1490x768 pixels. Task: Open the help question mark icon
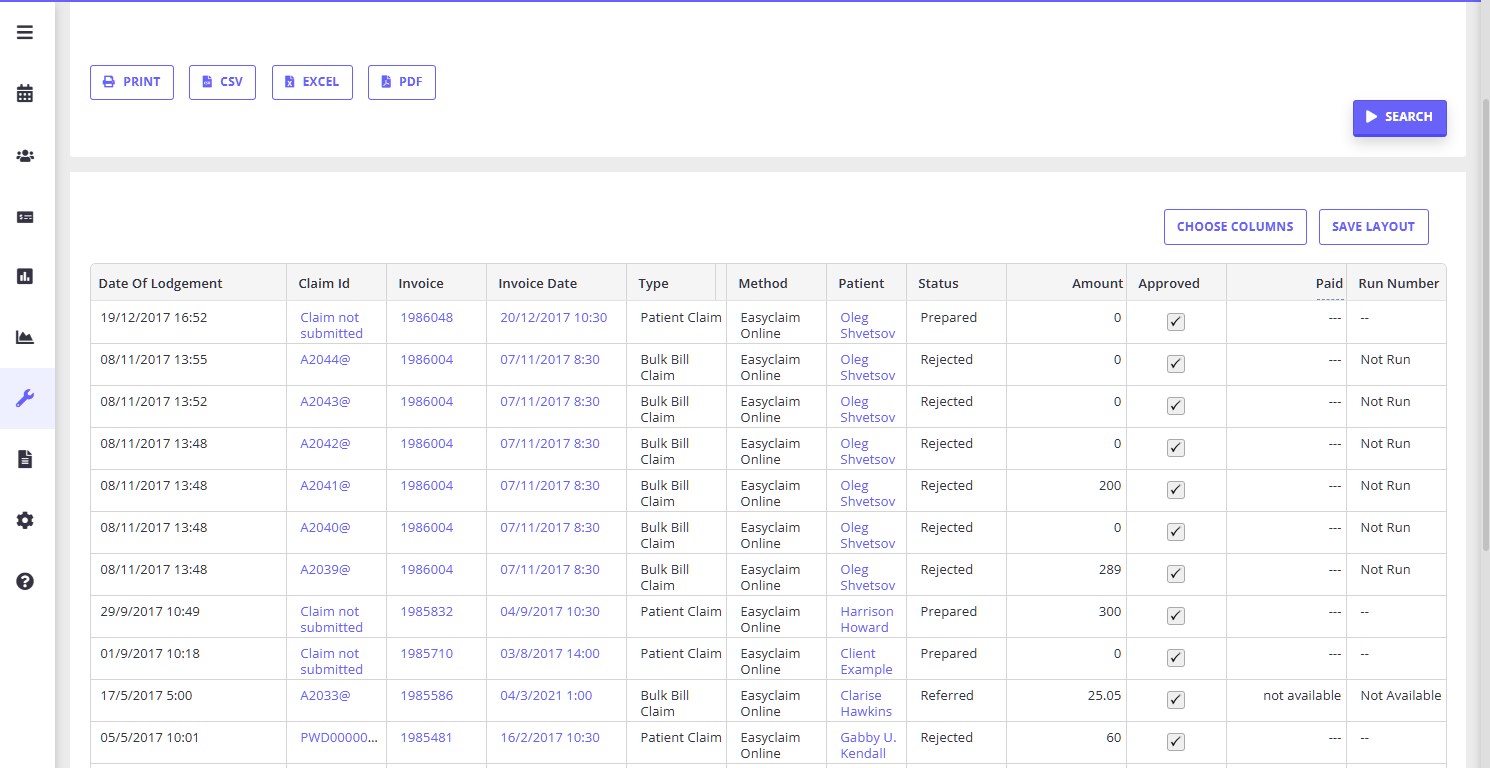pyautogui.click(x=25, y=581)
